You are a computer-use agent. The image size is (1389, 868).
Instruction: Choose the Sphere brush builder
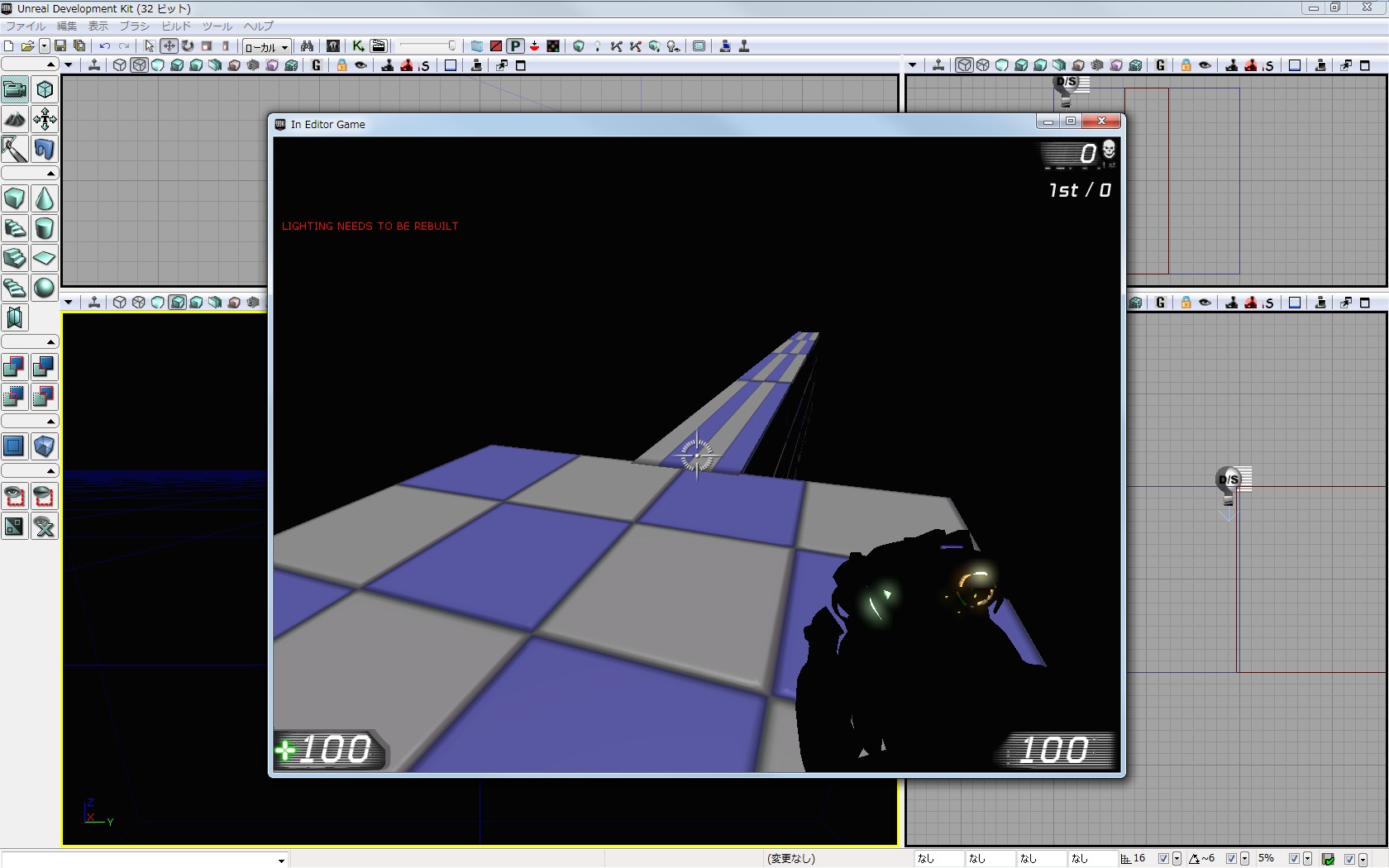tap(45, 288)
